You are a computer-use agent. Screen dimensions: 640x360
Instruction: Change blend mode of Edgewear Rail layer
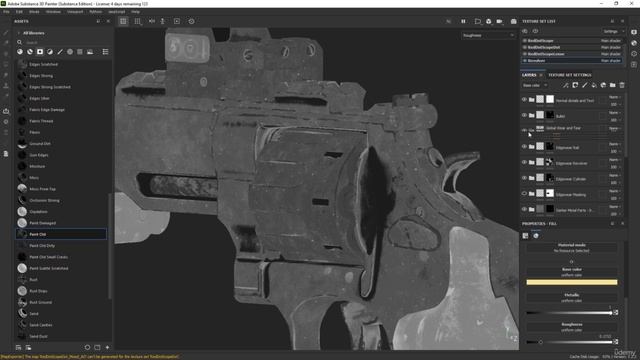615,144
